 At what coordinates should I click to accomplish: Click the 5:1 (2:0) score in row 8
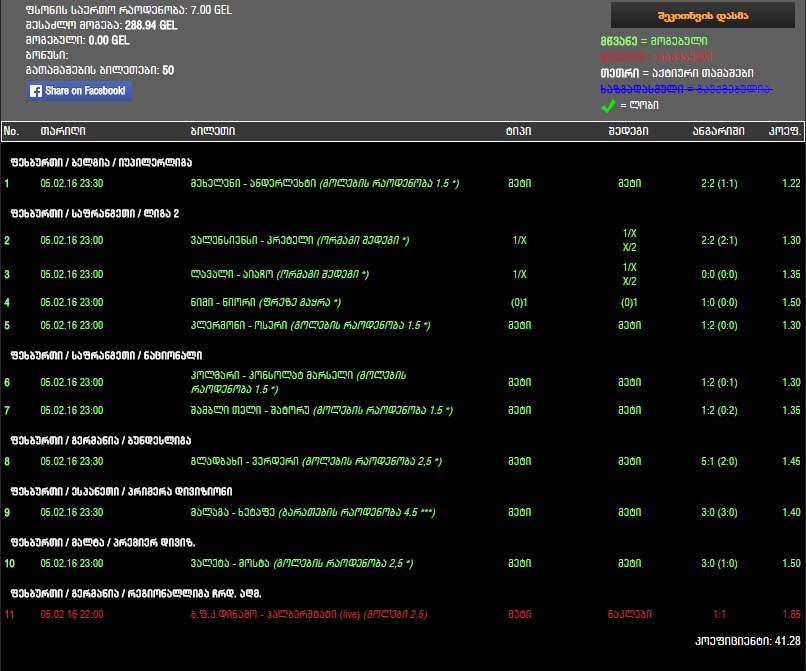pyautogui.click(x=720, y=462)
